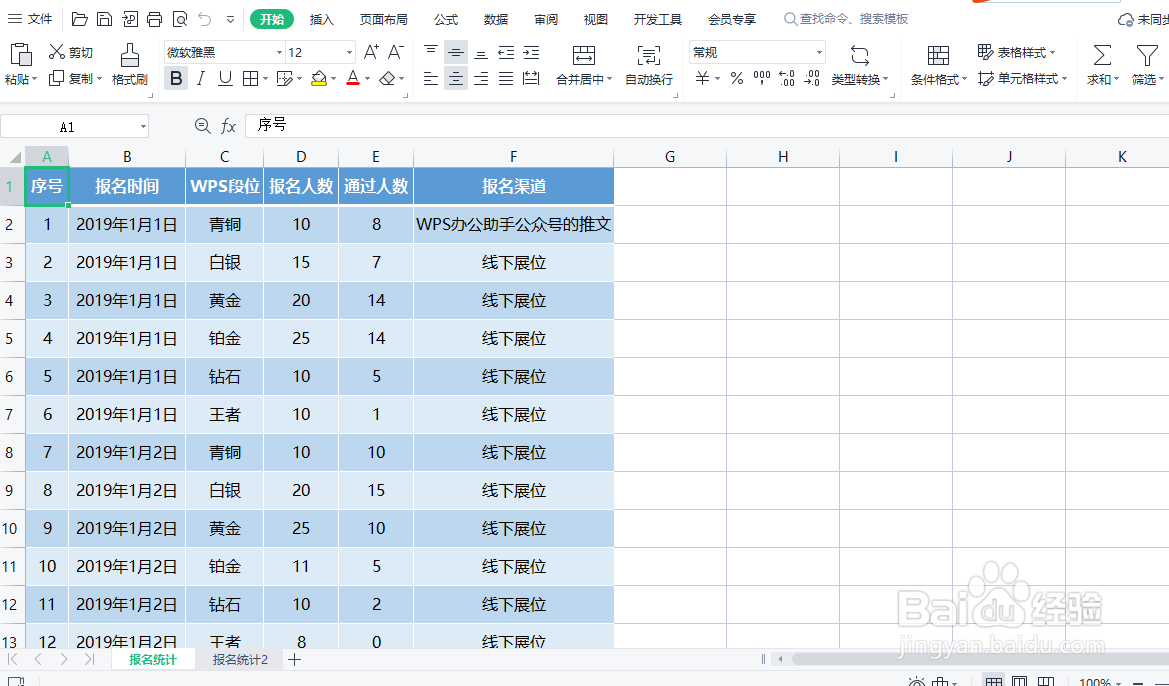Expand Cell Style (单元格样式) dropdown
Screen dimensions: 1169x686
(1064, 78)
